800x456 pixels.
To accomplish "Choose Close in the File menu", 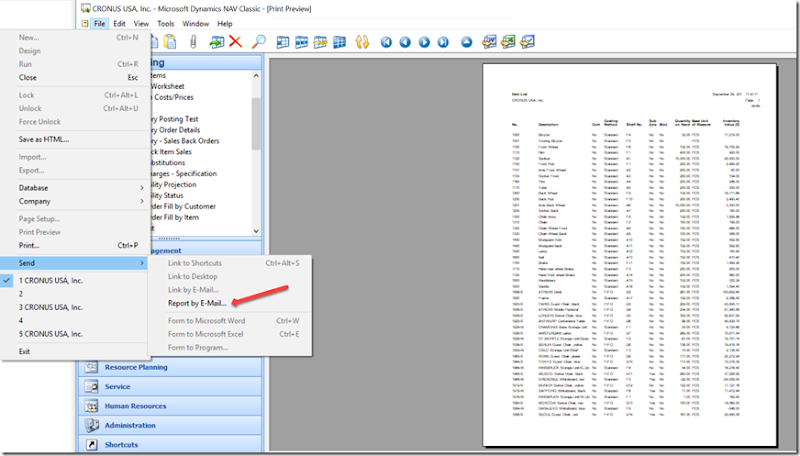I will (x=75, y=78).
